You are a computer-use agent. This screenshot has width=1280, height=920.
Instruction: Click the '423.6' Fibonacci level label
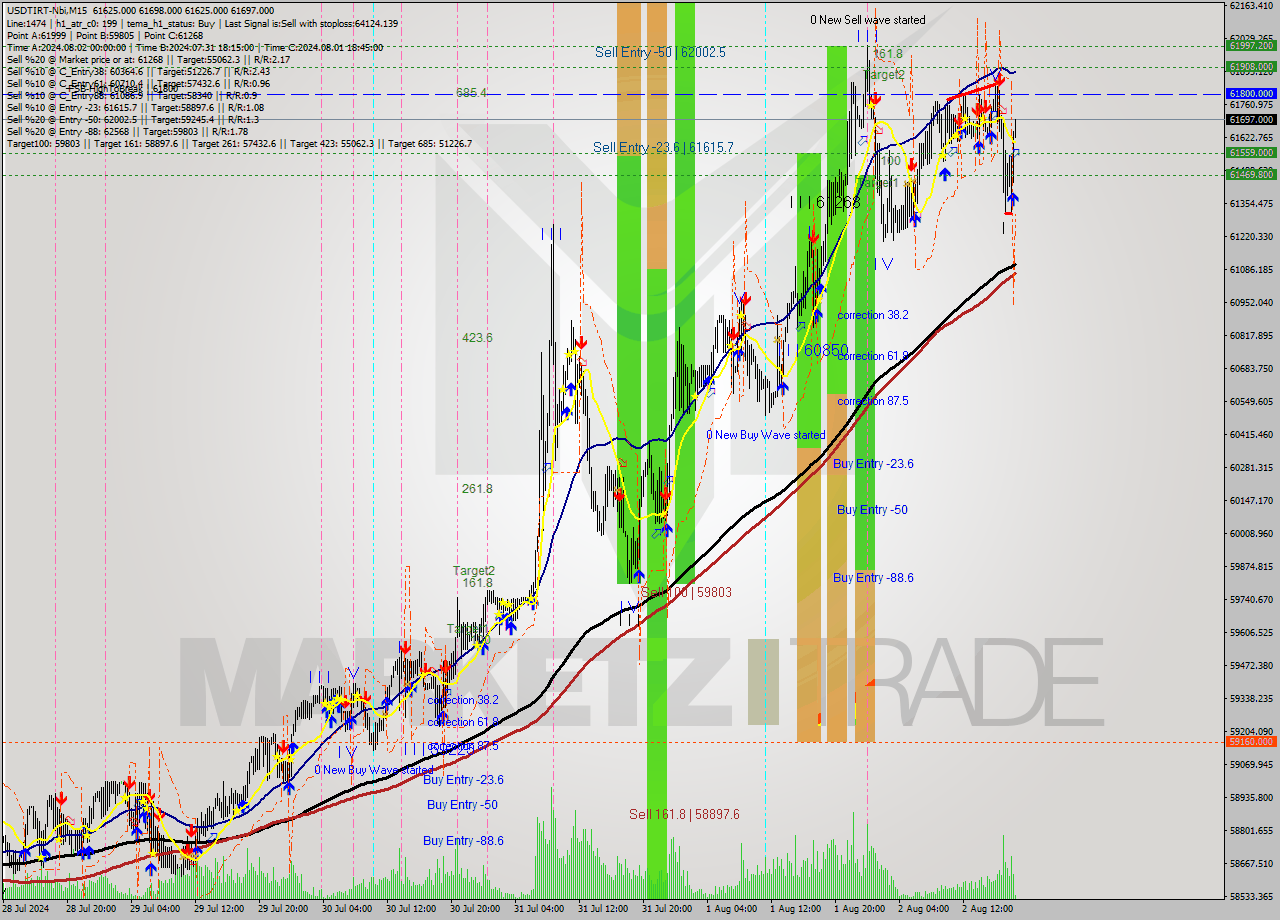coord(477,338)
